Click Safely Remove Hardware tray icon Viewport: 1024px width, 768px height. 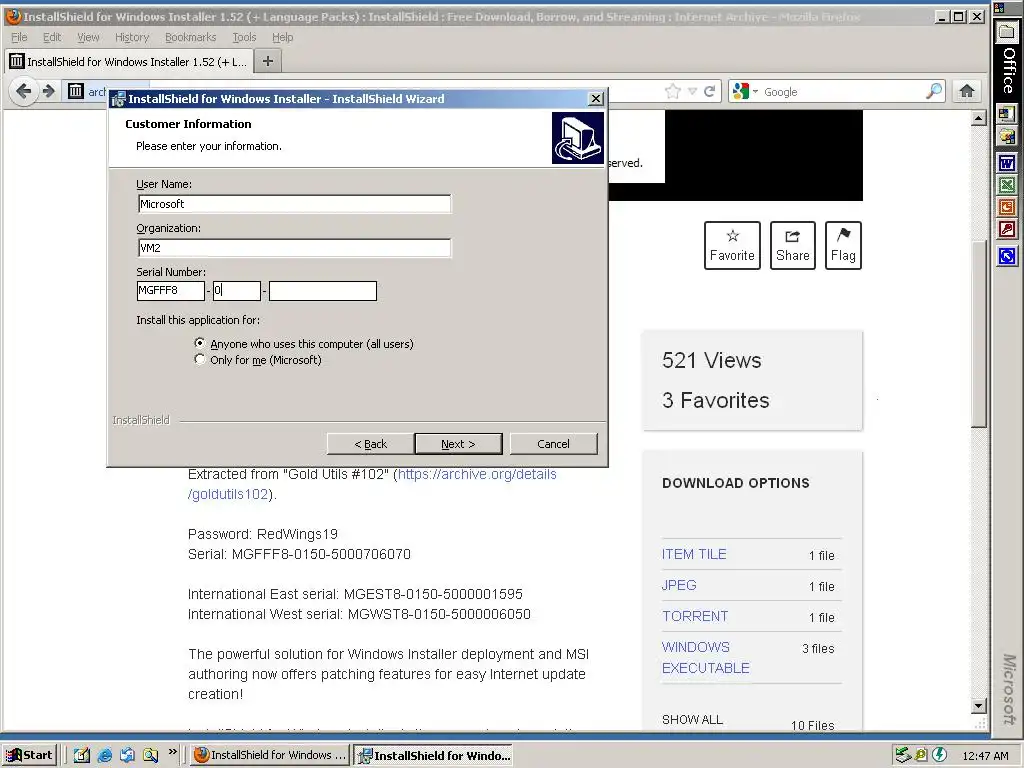[903, 755]
